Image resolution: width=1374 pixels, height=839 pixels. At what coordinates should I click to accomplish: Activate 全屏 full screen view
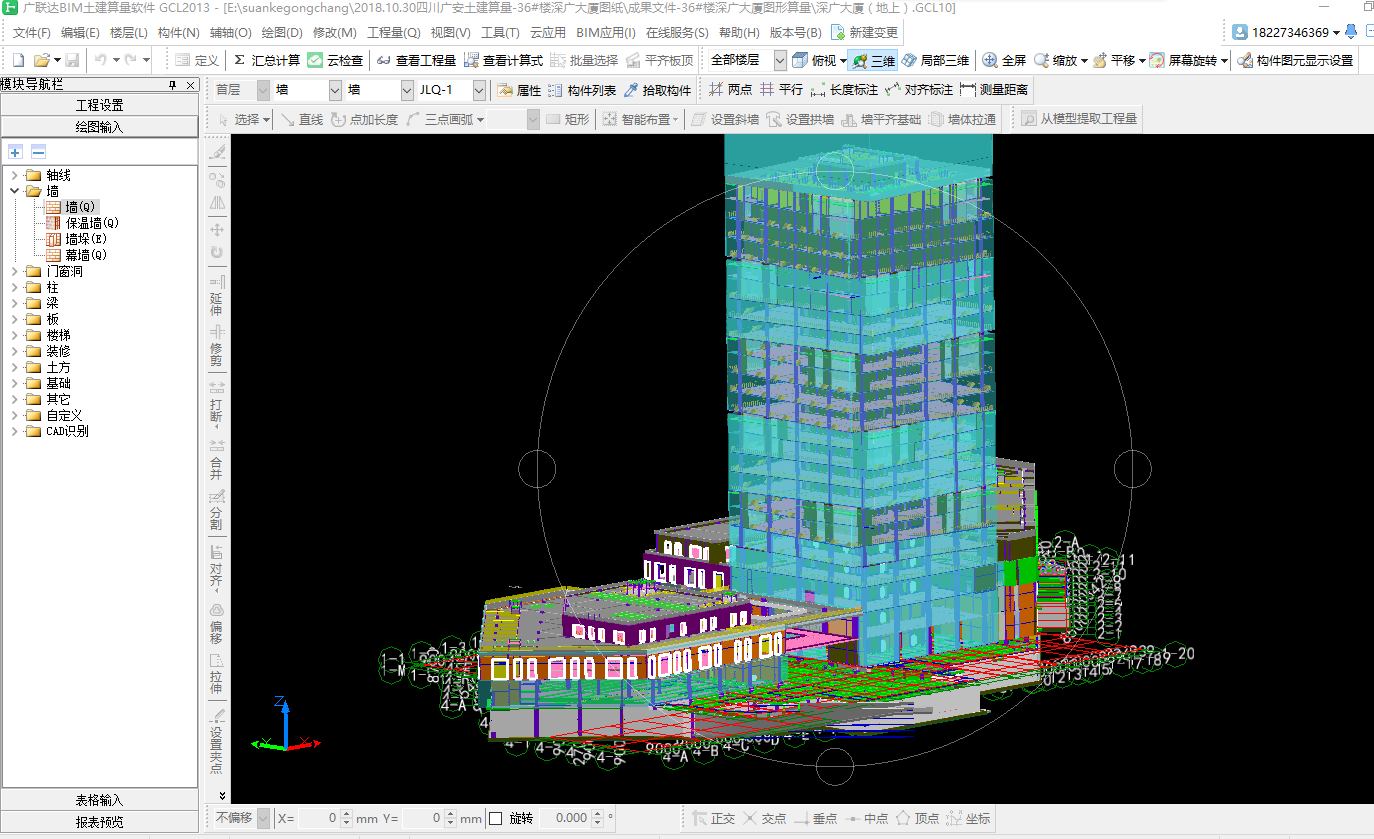[1004, 60]
